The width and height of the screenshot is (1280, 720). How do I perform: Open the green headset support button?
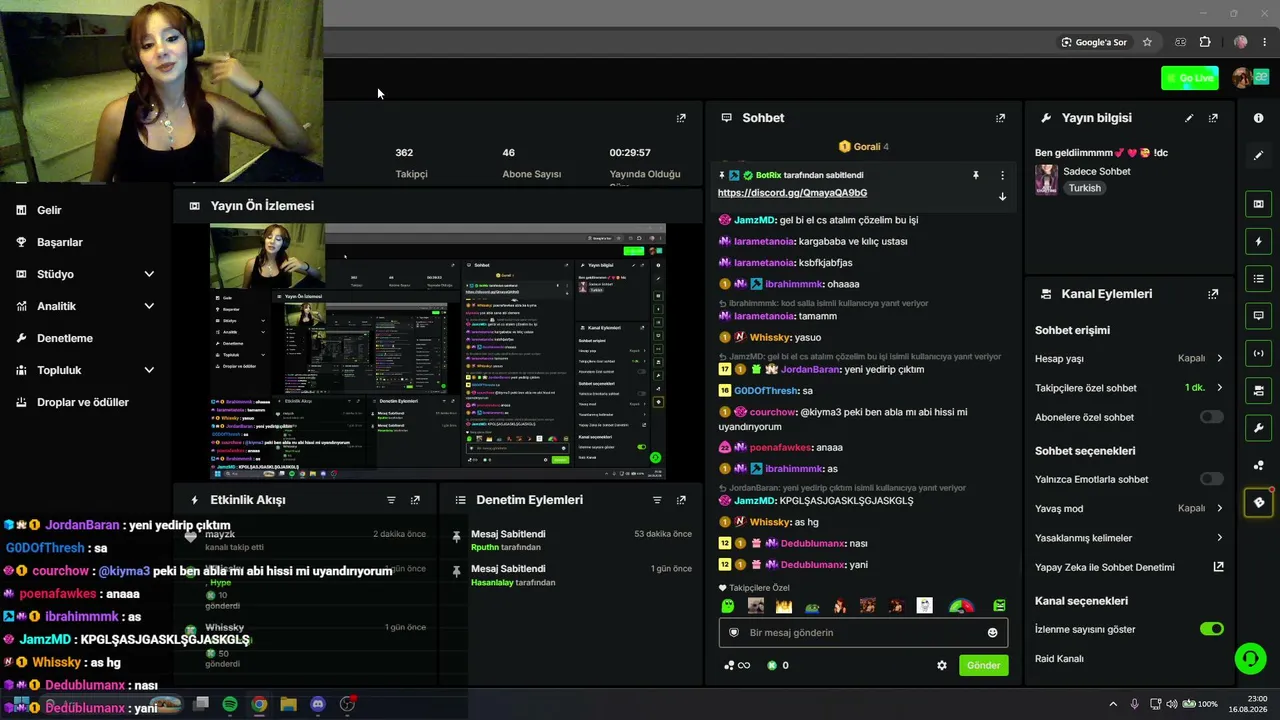(x=1249, y=658)
